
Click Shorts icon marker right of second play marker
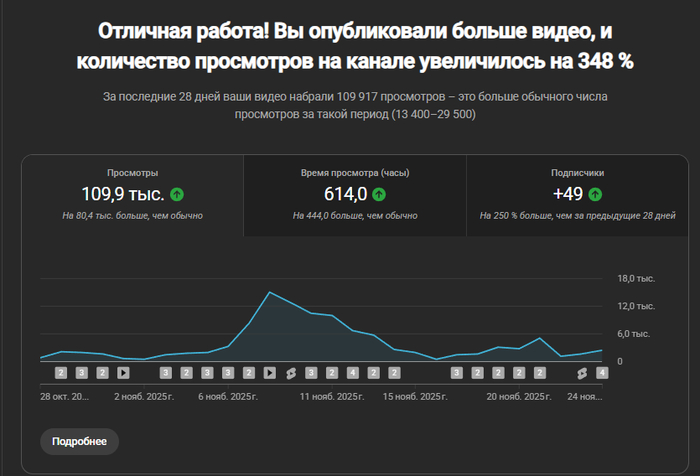[x=290, y=373]
